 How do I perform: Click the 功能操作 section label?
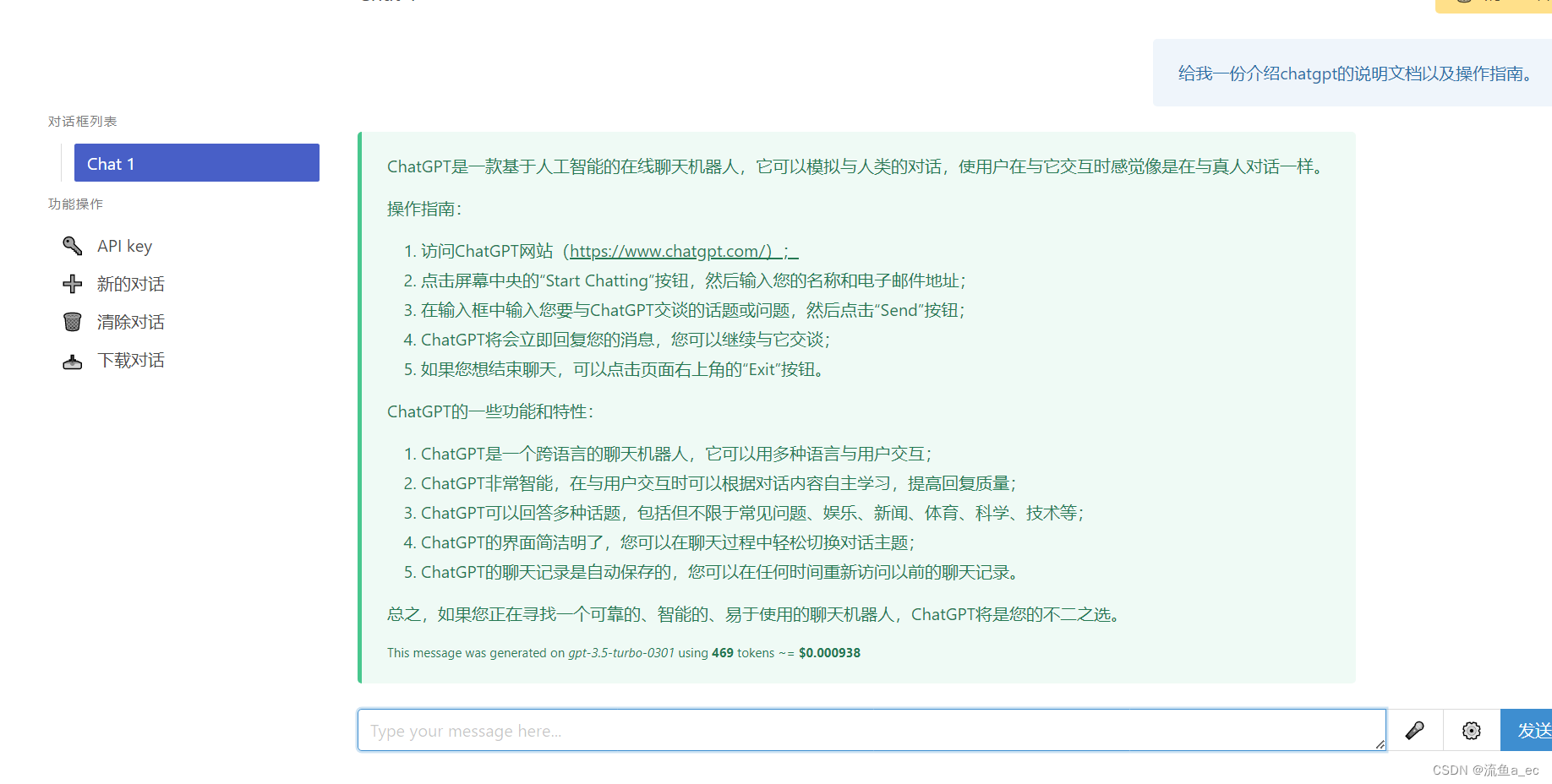[x=75, y=204]
